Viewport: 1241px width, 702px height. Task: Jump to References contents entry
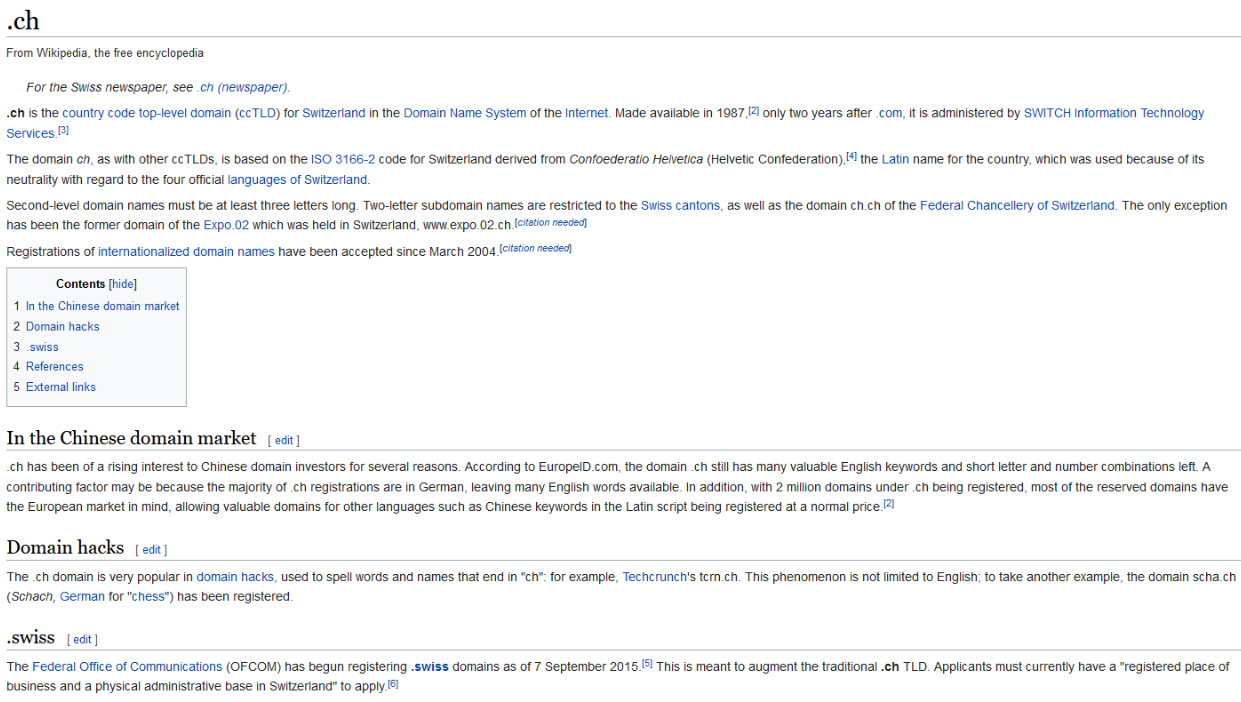coord(48,367)
